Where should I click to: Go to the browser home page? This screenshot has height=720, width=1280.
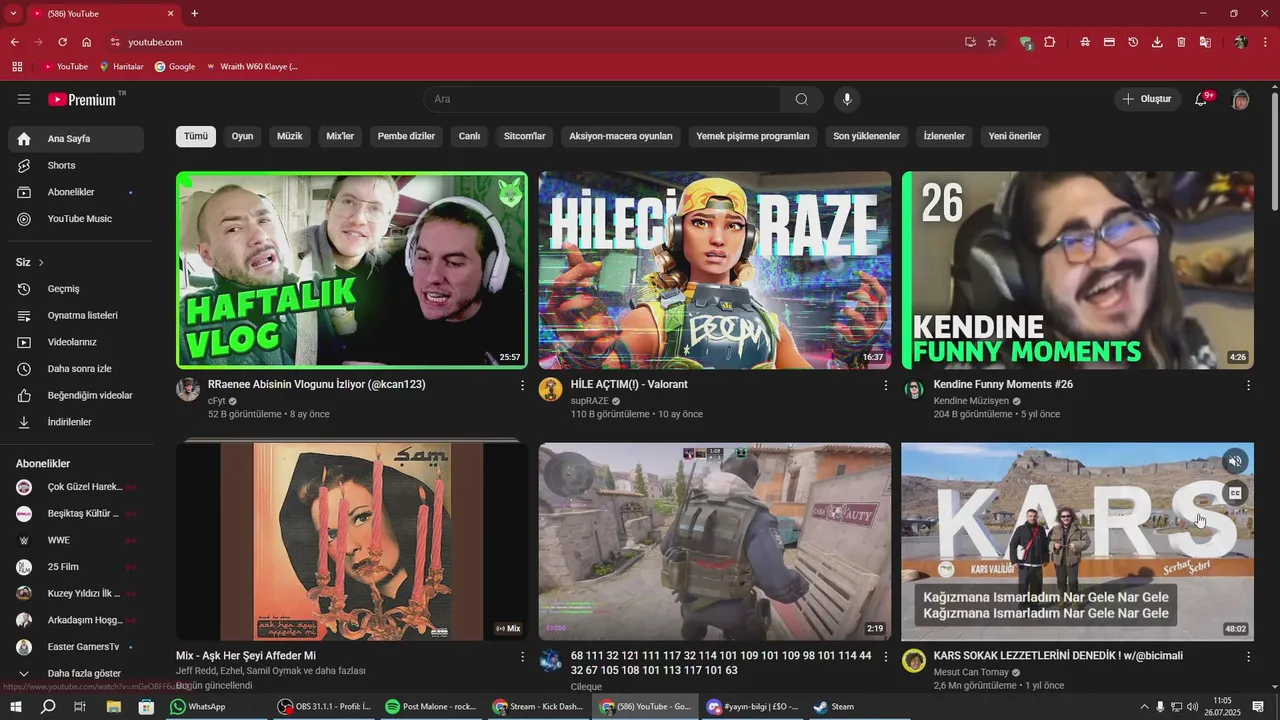coord(87,42)
